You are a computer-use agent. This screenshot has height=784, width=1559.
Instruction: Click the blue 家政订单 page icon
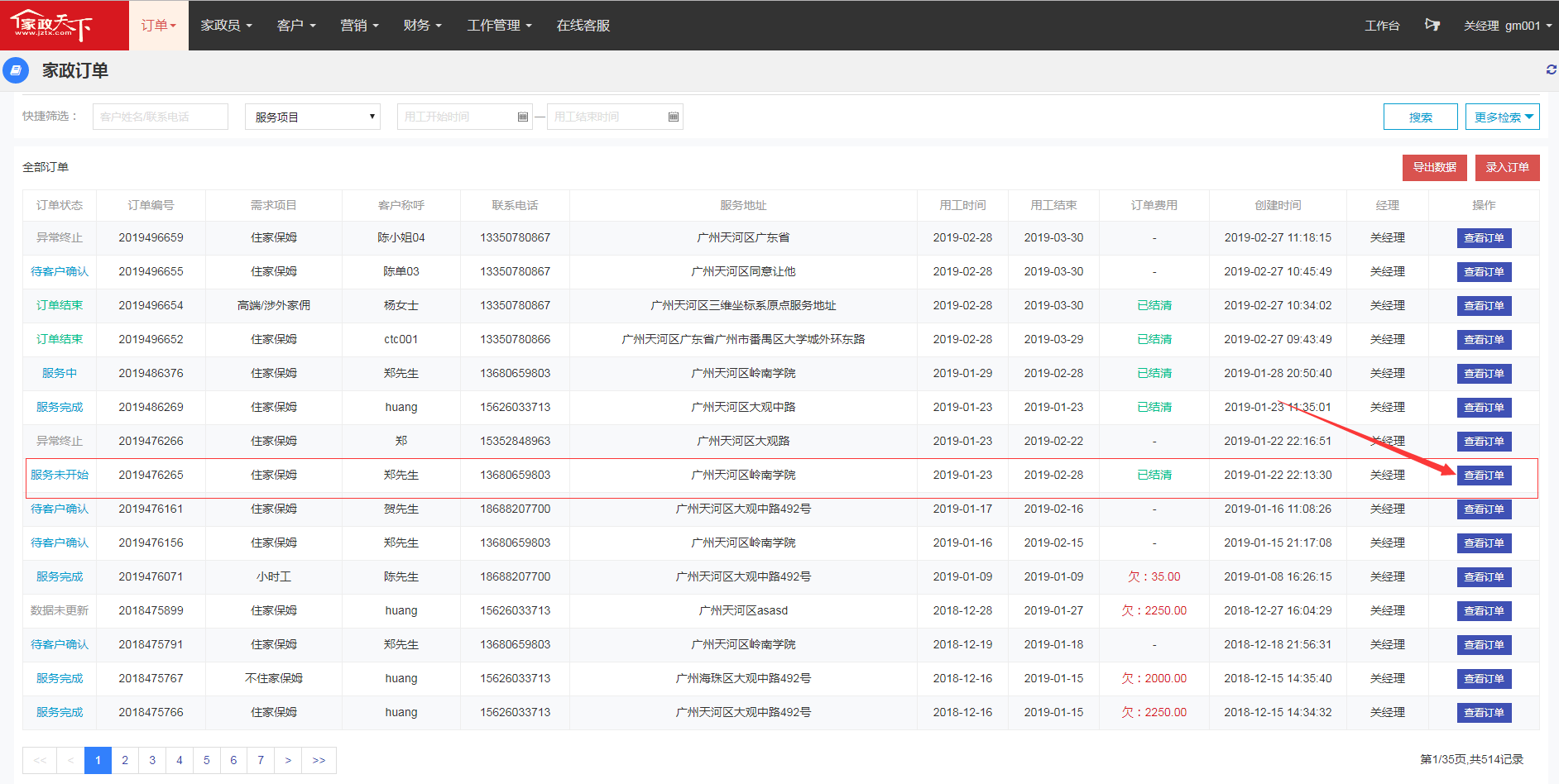tap(16, 70)
